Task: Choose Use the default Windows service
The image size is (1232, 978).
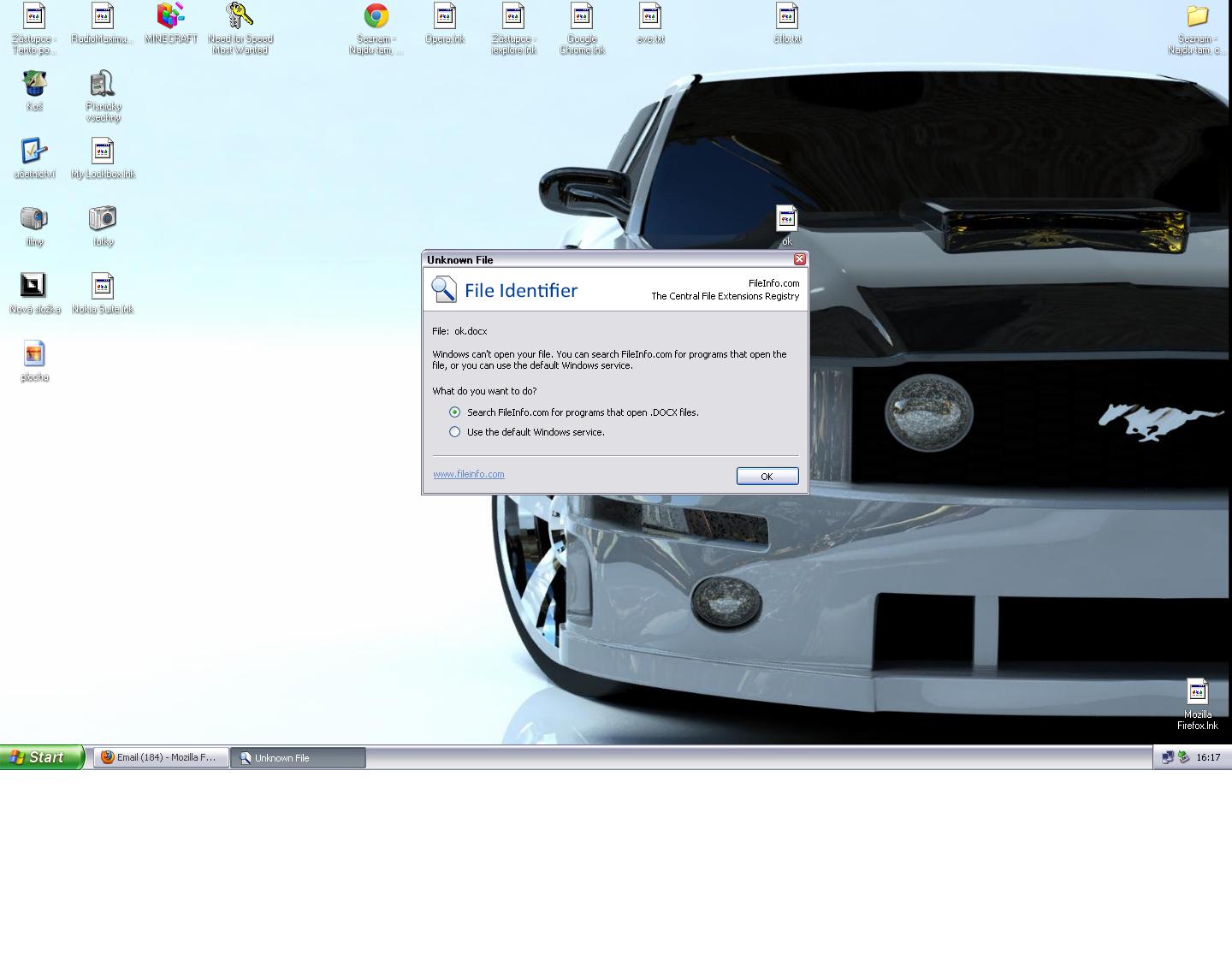Action: pyautogui.click(x=455, y=432)
